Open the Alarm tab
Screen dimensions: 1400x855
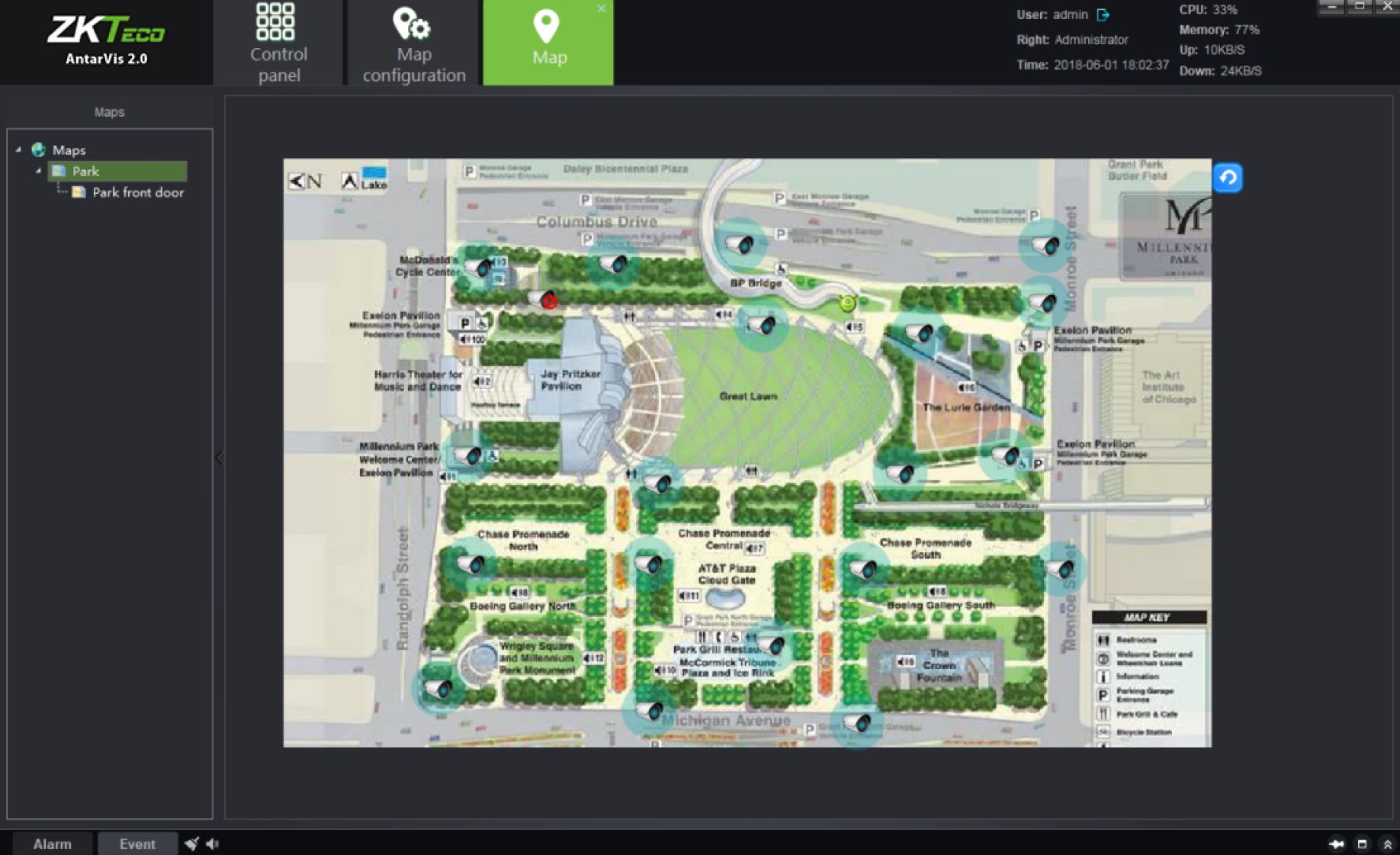(52, 844)
